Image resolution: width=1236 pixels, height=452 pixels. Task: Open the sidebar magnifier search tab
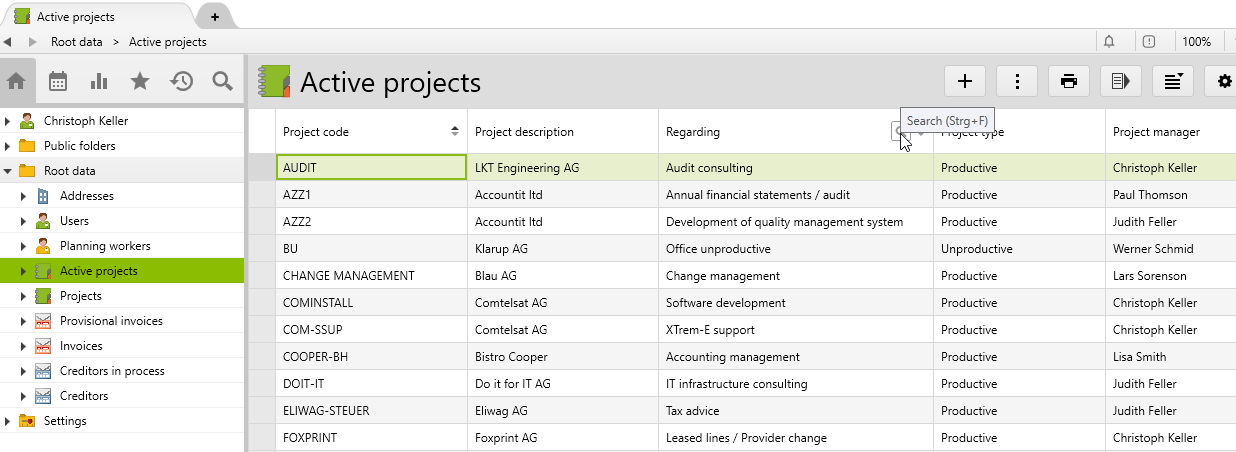coord(222,82)
